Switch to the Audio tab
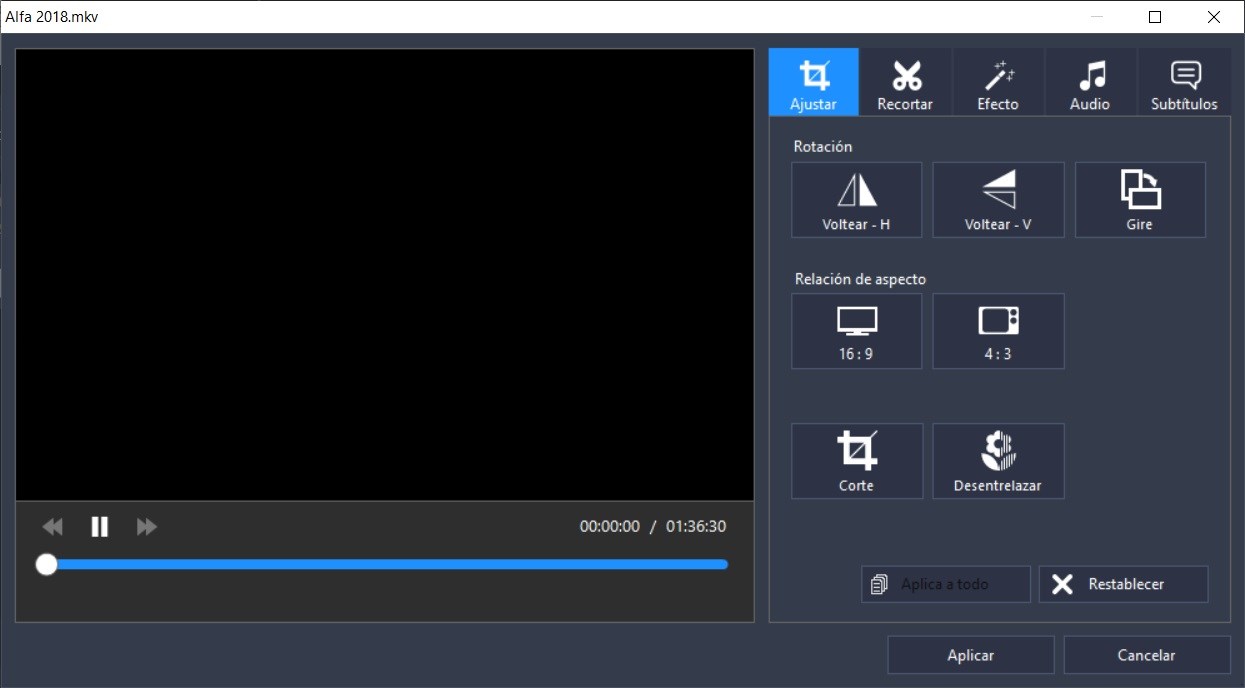The height and width of the screenshot is (688, 1245). coord(1090,82)
